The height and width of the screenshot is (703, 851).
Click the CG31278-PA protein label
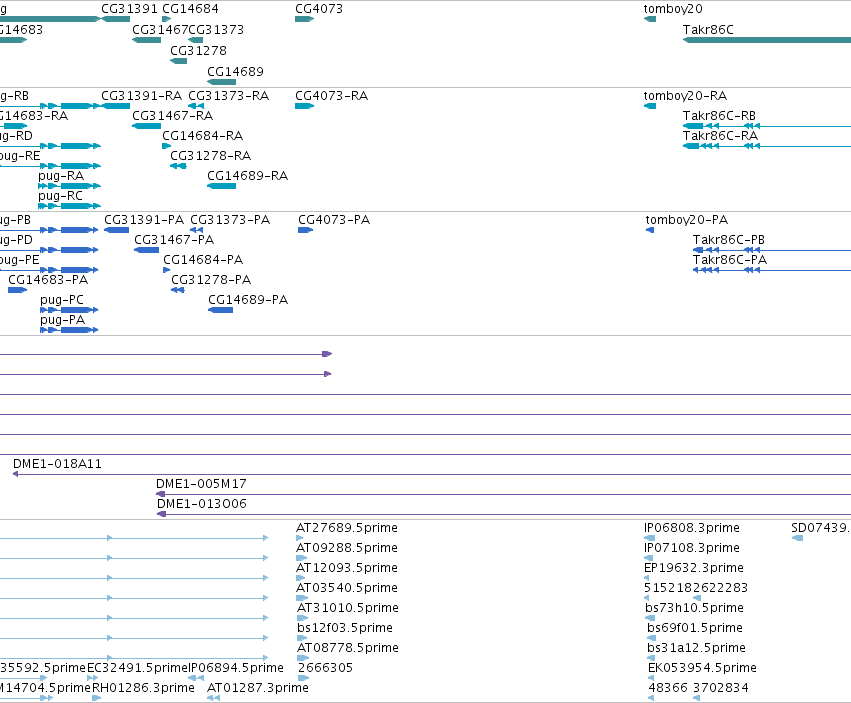pos(211,280)
